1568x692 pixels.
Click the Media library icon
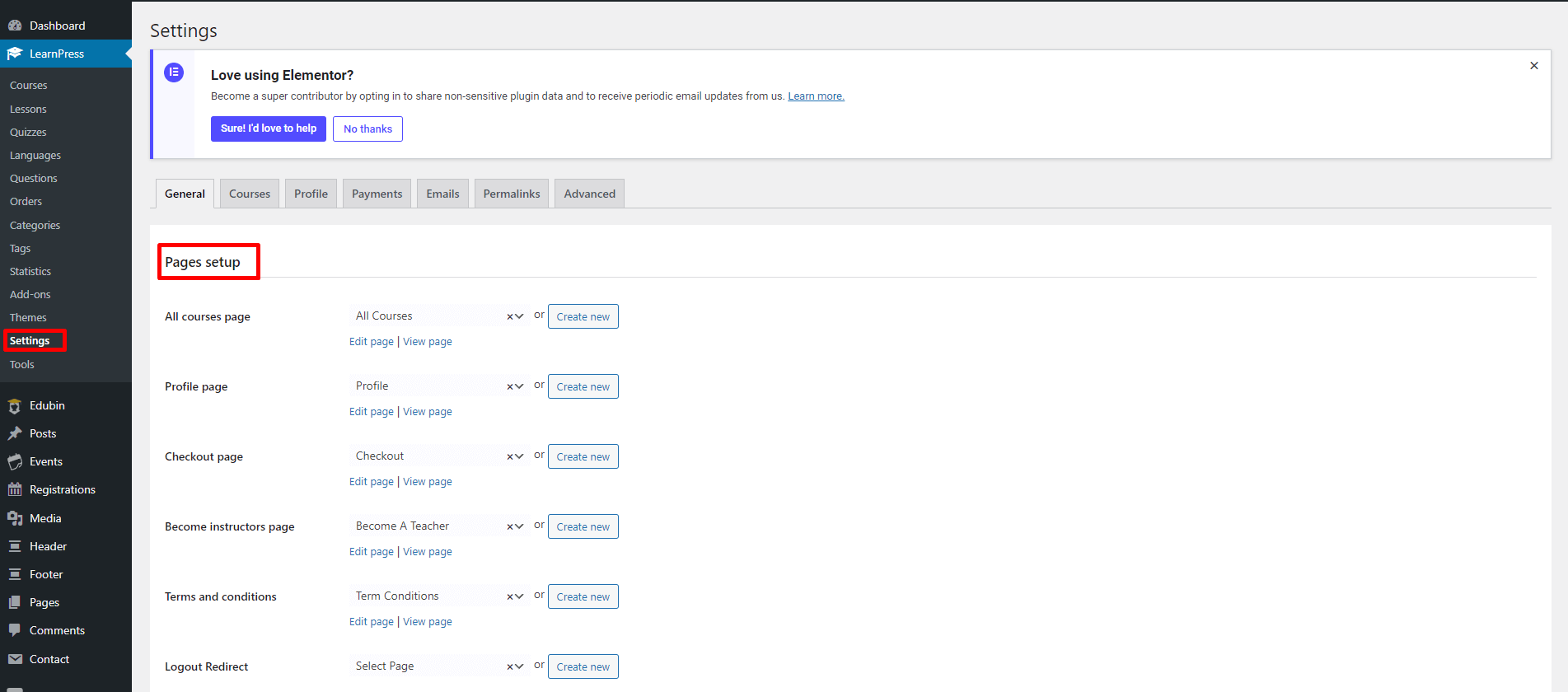15,518
